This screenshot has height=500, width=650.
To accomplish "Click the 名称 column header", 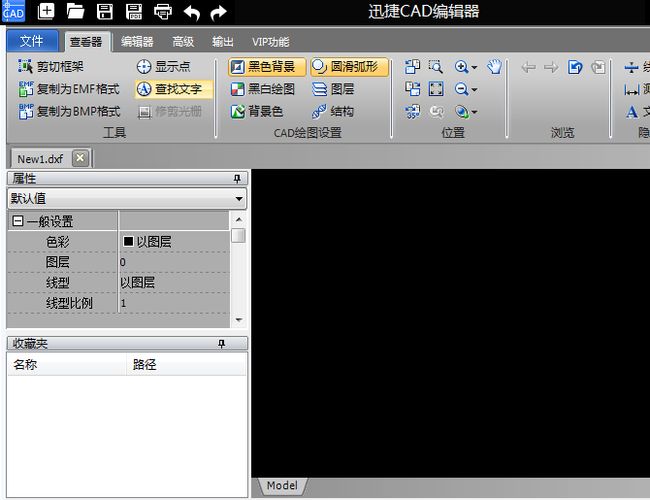I will point(66,364).
